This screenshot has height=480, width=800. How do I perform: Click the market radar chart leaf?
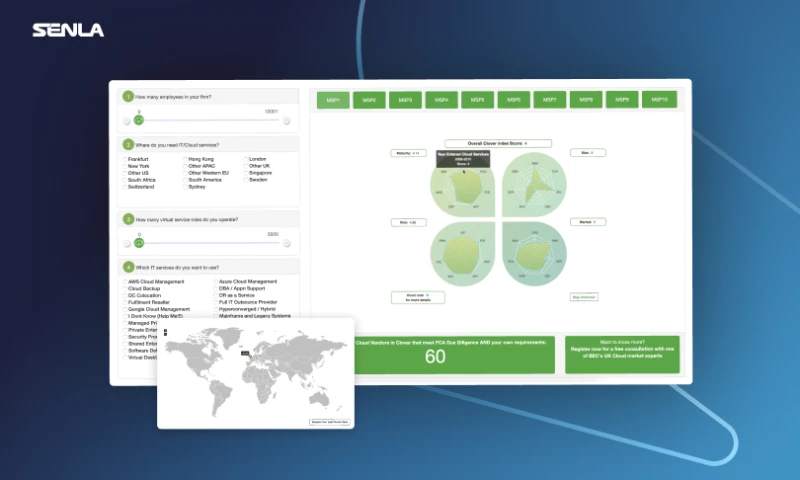click(535, 254)
